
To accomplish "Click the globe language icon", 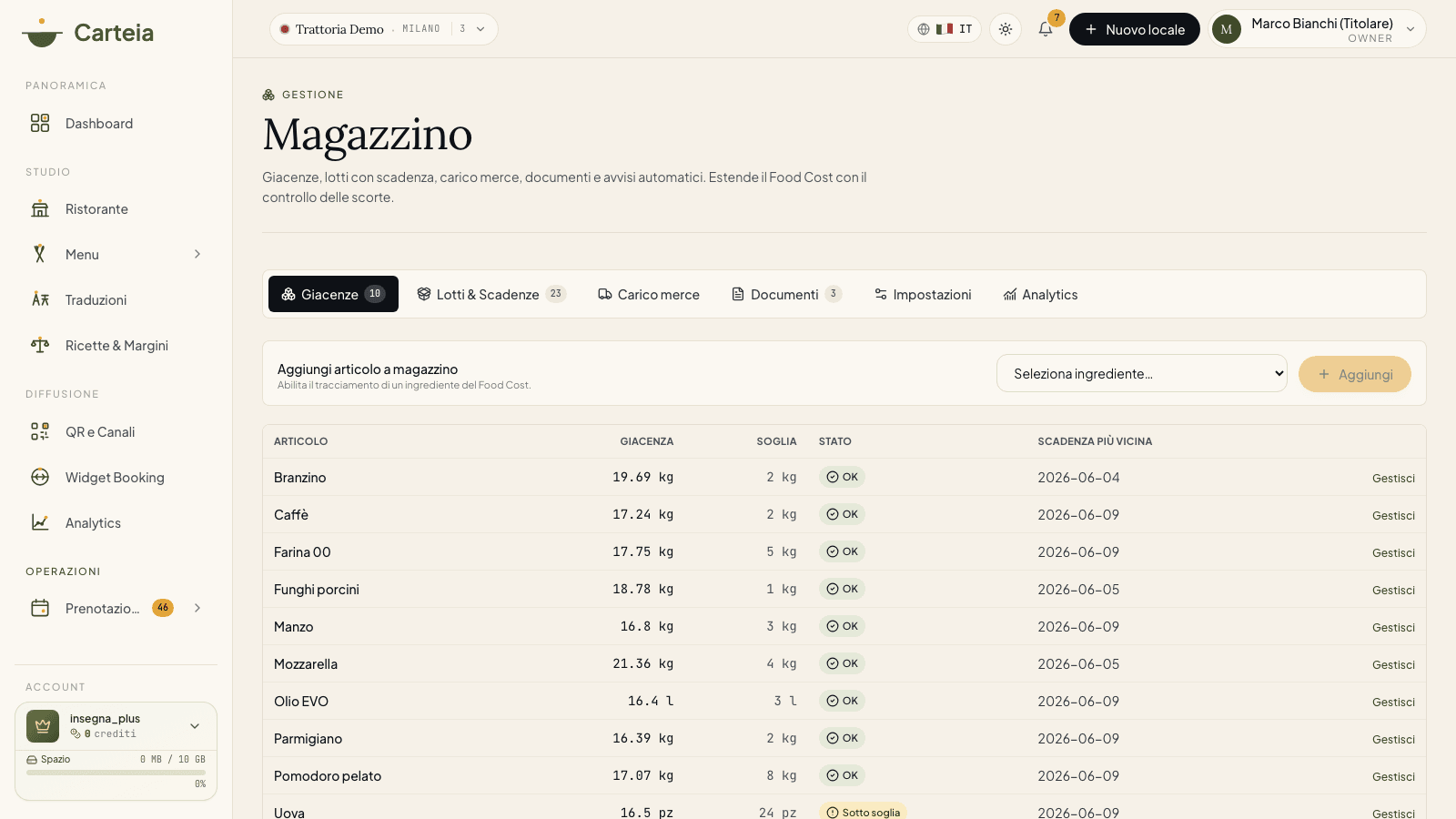I will coord(924,29).
